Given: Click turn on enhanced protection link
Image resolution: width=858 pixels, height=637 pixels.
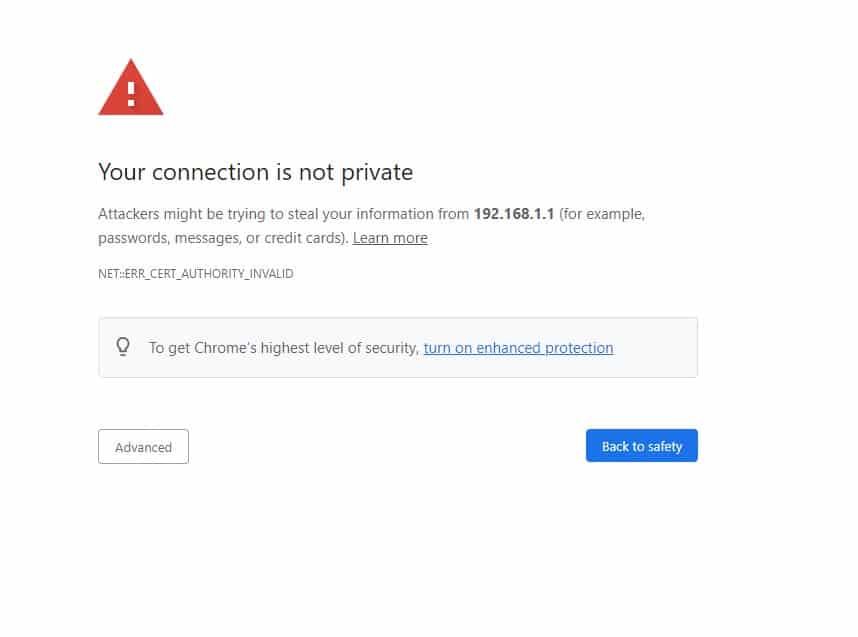Looking at the screenshot, I should pos(518,348).
